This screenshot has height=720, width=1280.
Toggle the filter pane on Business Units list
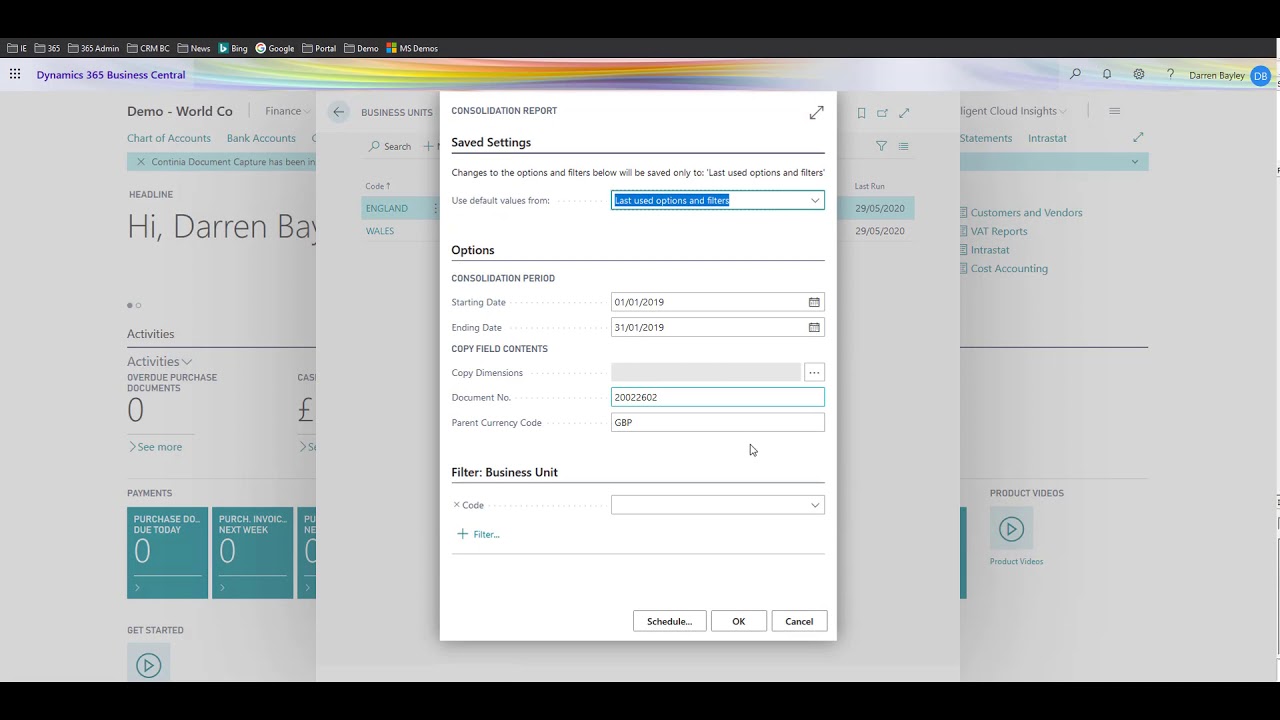pyautogui.click(x=881, y=146)
